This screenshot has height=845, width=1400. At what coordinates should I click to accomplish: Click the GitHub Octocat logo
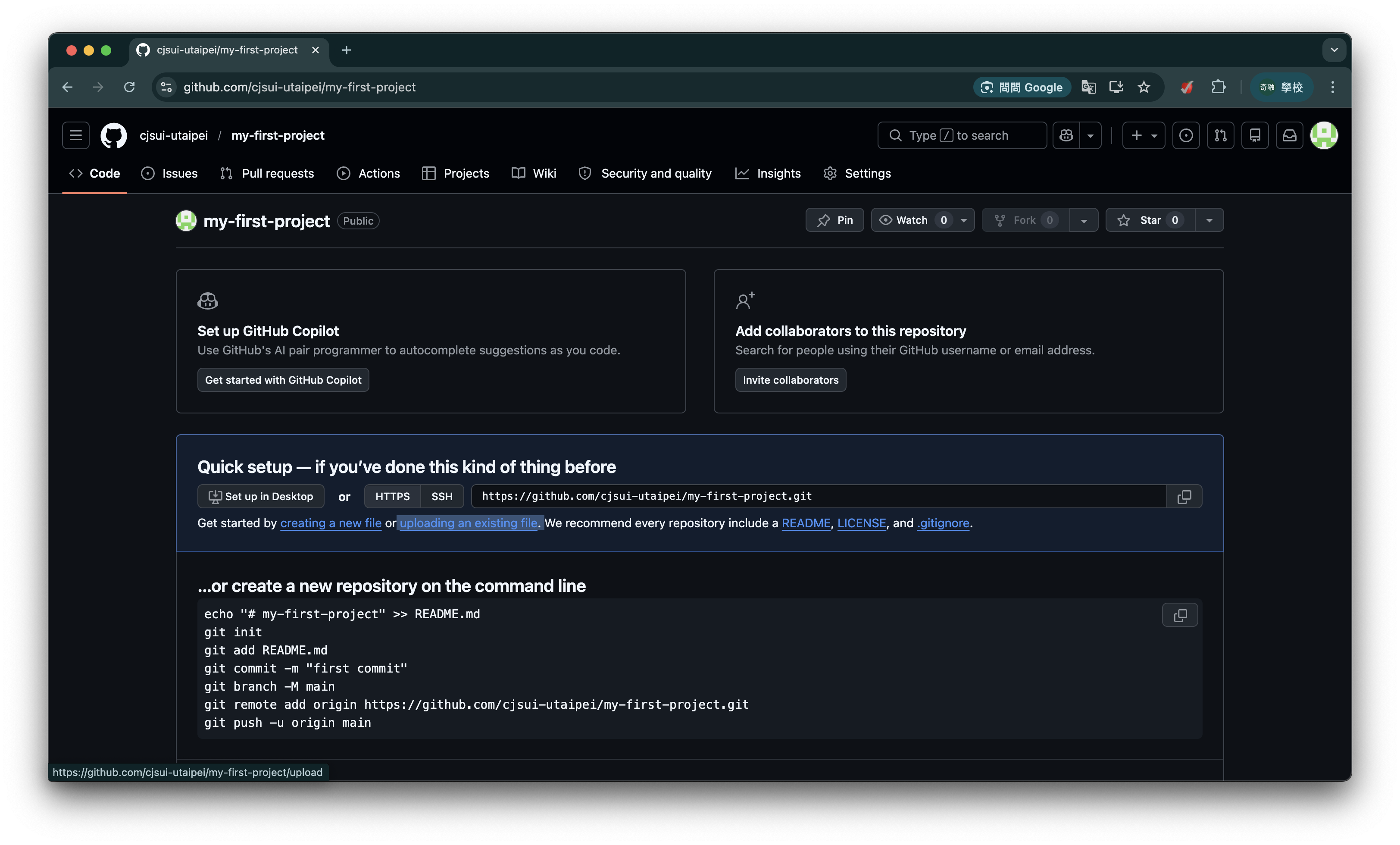[114, 135]
